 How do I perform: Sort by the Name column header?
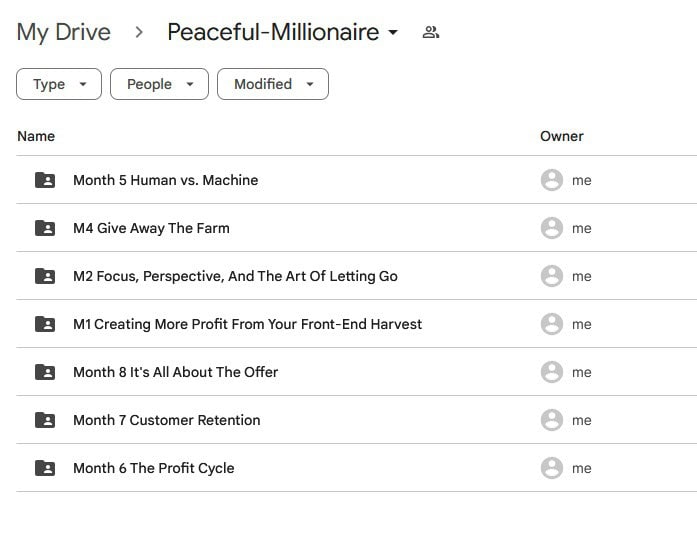(x=36, y=136)
